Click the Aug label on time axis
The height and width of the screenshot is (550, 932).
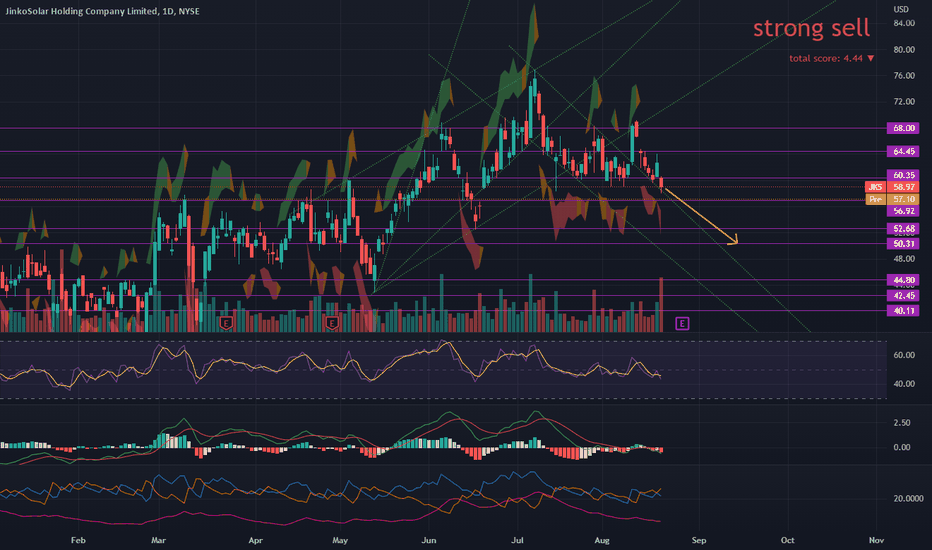point(602,540)
